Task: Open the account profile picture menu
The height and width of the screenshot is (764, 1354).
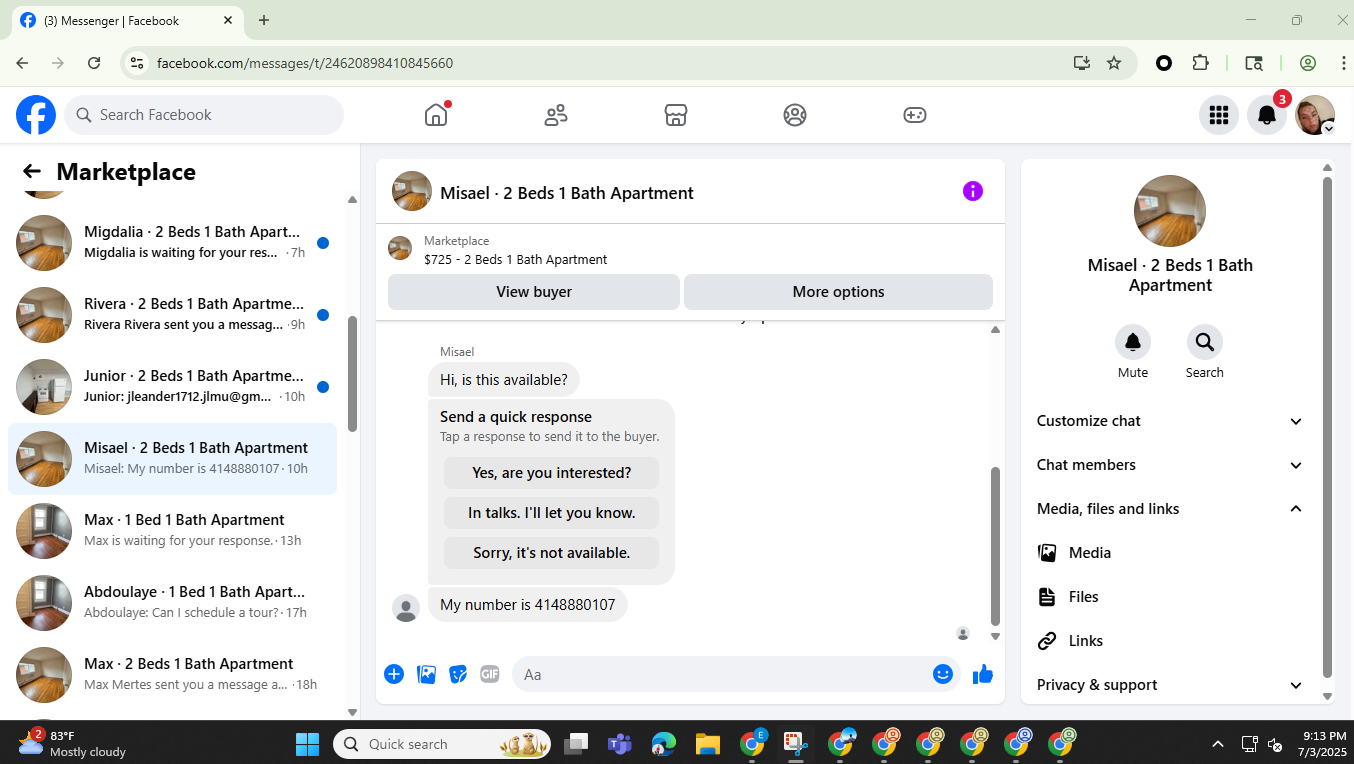Action: pos(1315,115)
